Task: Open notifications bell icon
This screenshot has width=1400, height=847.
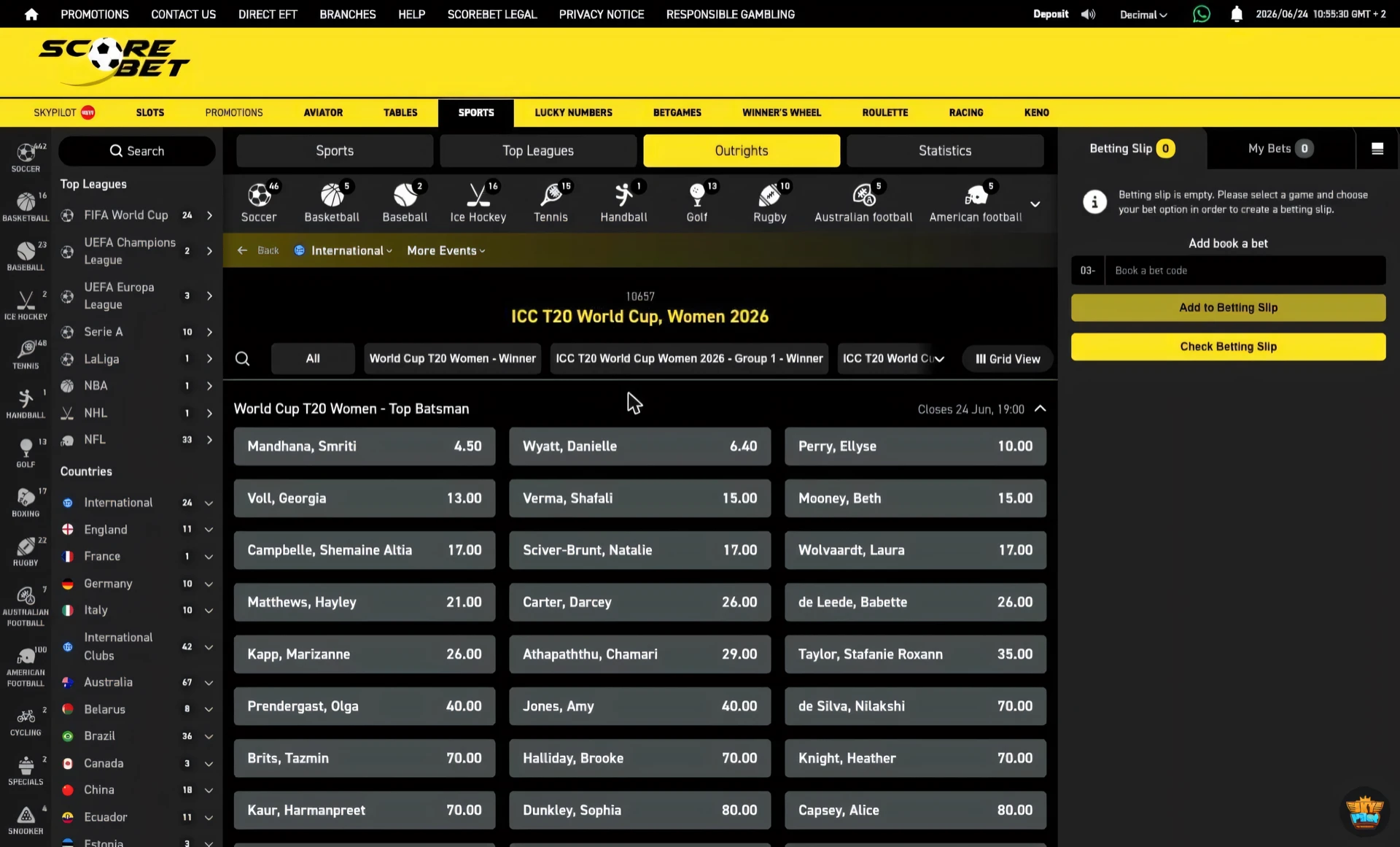Action: 1236,14
